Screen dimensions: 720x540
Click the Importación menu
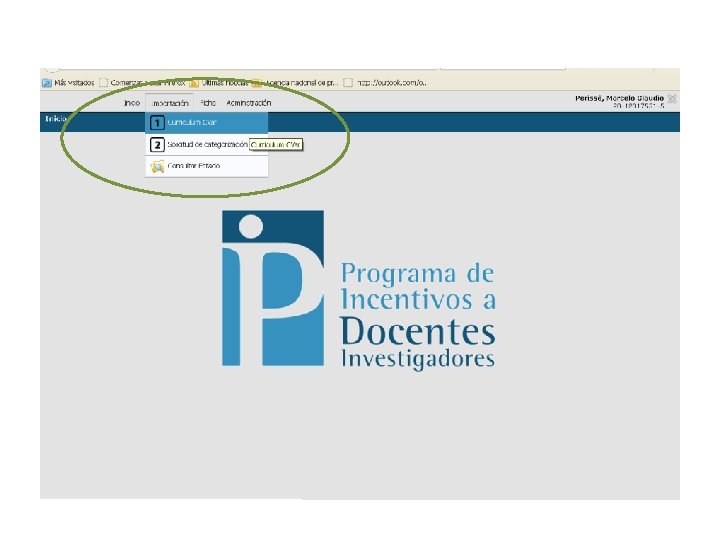[x=170, y=103]
